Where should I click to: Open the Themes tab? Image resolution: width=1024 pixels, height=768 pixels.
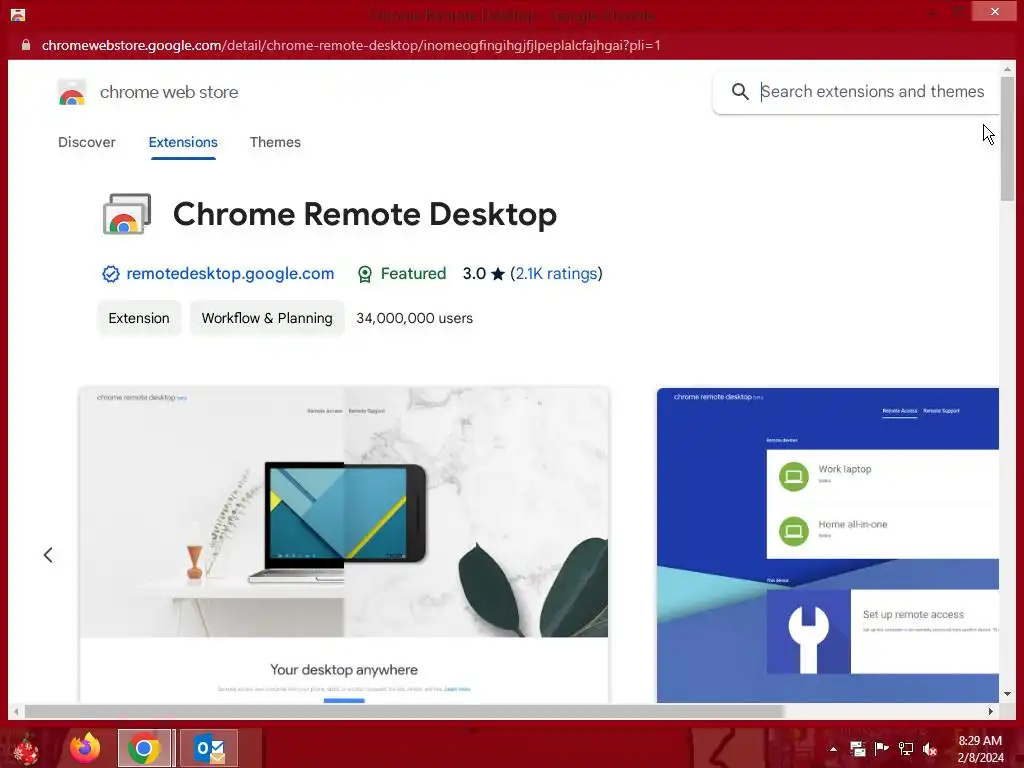point(275,142)
